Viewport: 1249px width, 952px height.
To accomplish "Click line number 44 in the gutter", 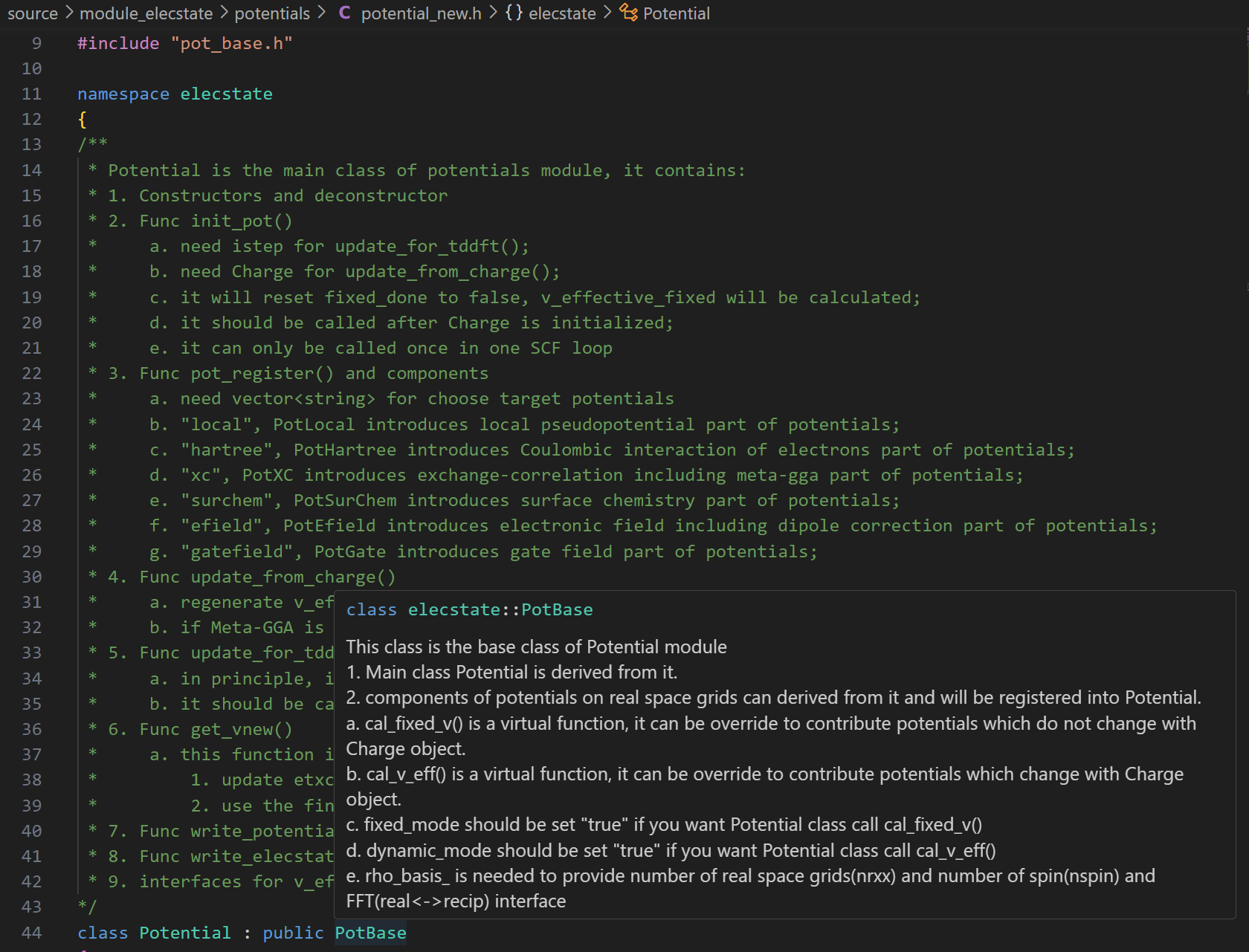I will (31, 933).
